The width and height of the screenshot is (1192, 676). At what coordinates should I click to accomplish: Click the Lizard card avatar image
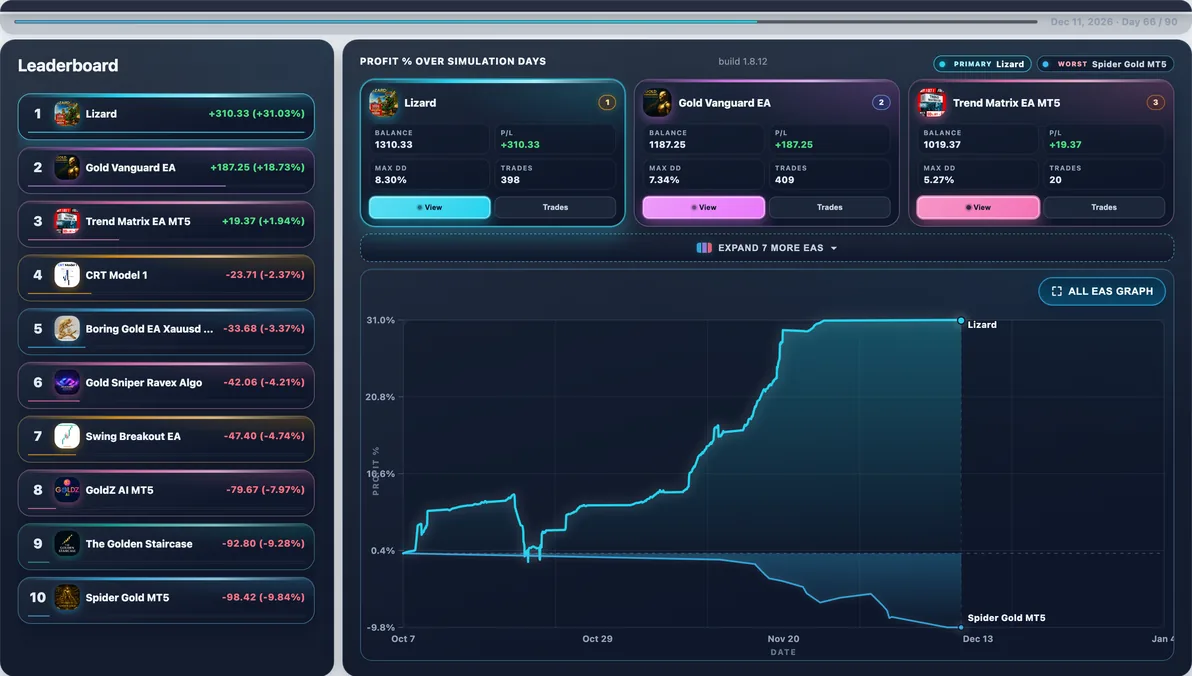coord(383,103)
